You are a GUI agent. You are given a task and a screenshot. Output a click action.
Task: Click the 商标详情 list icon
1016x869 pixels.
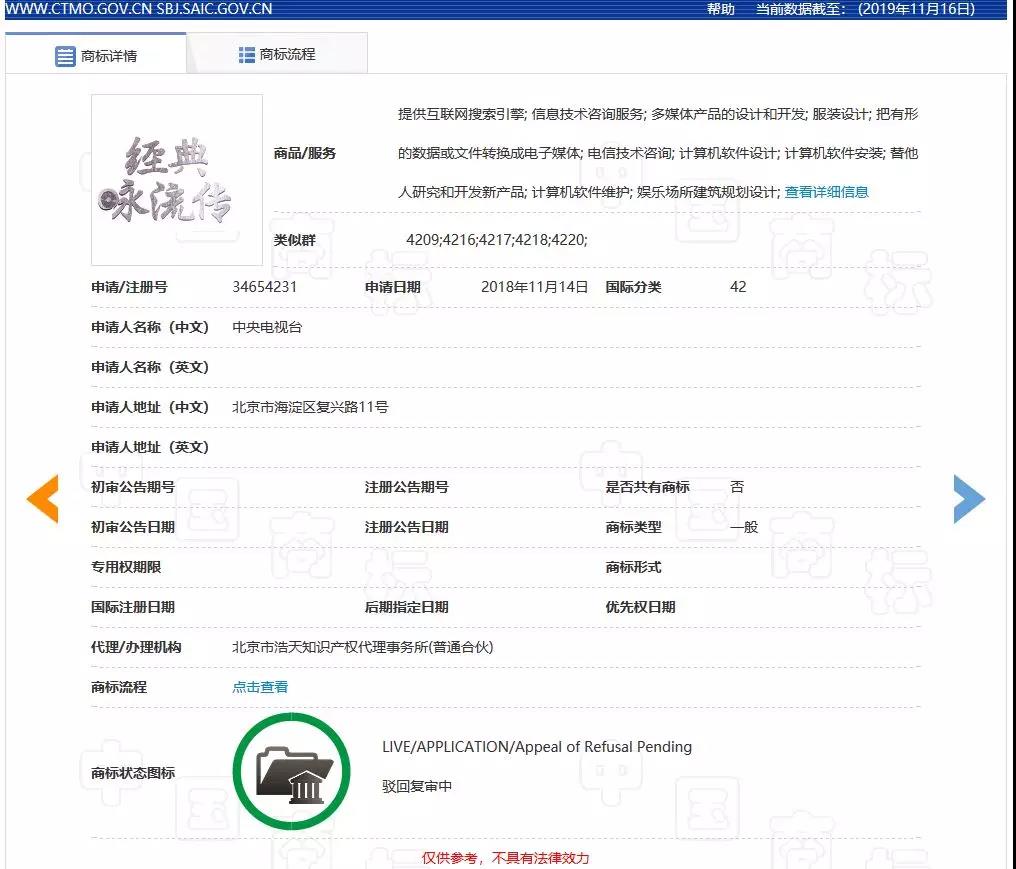65,56
